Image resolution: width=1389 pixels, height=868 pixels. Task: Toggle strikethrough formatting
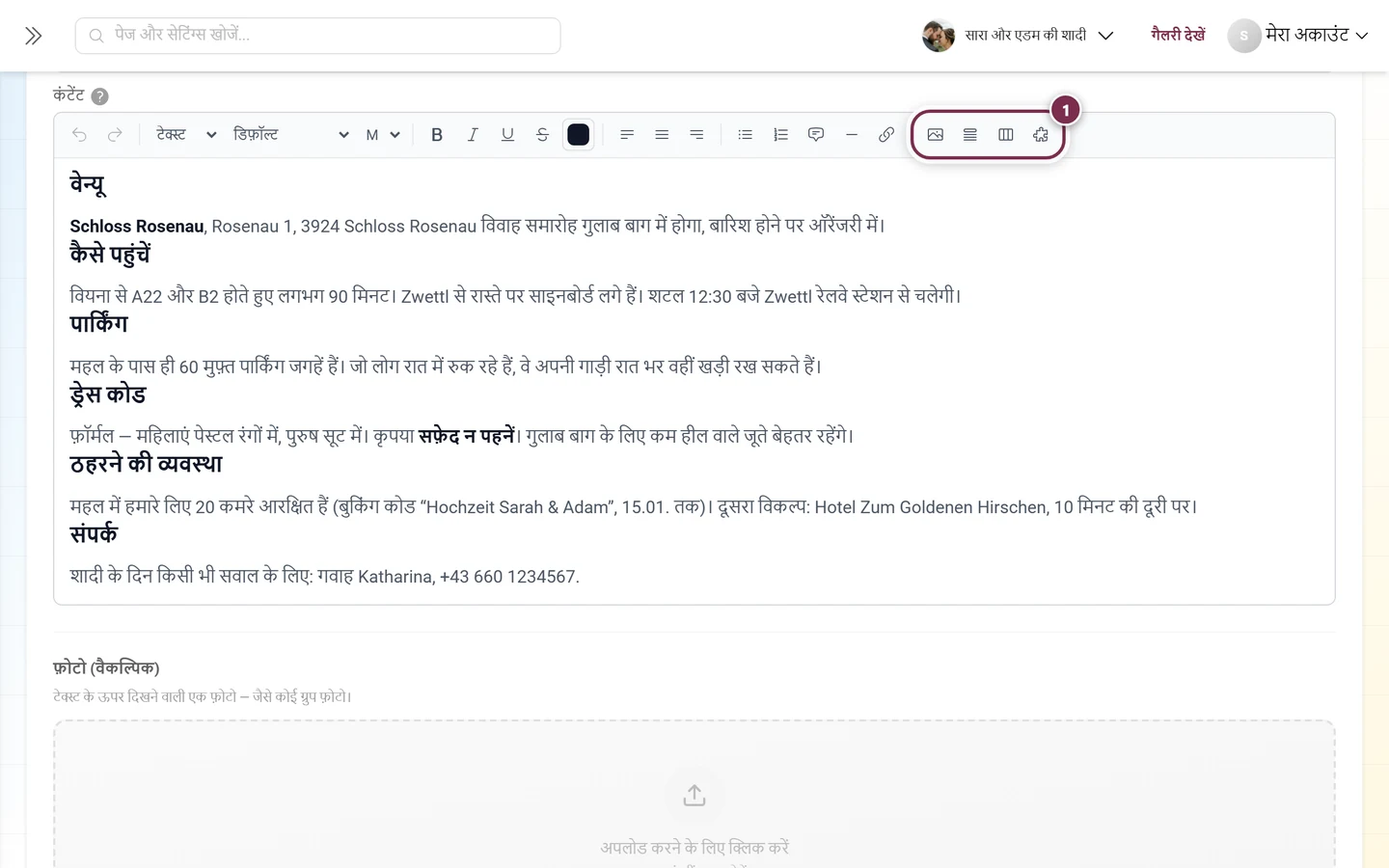[542, 135]
